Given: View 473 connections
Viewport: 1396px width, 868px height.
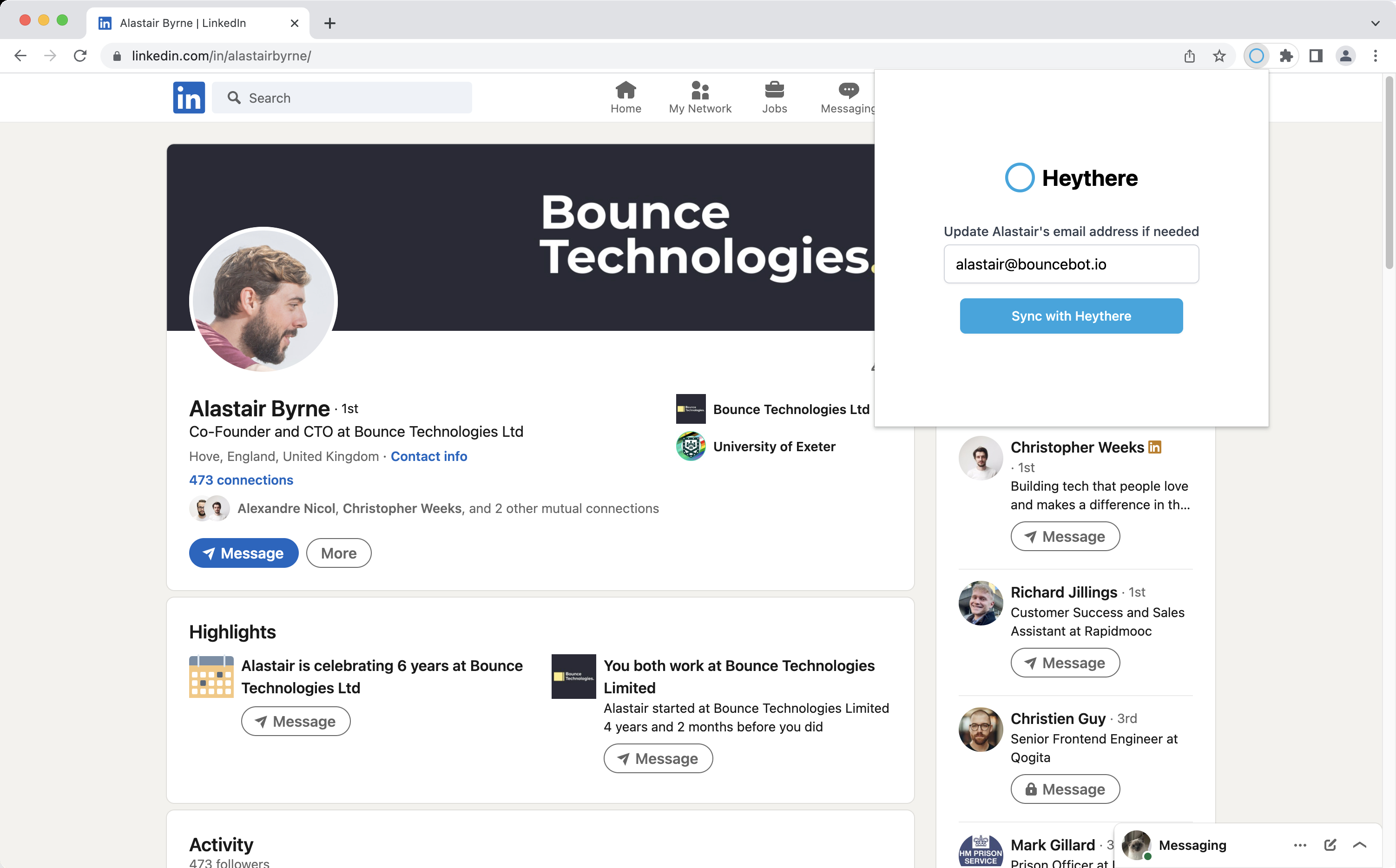Looking at the screenshot, I should tap(241, 480).
